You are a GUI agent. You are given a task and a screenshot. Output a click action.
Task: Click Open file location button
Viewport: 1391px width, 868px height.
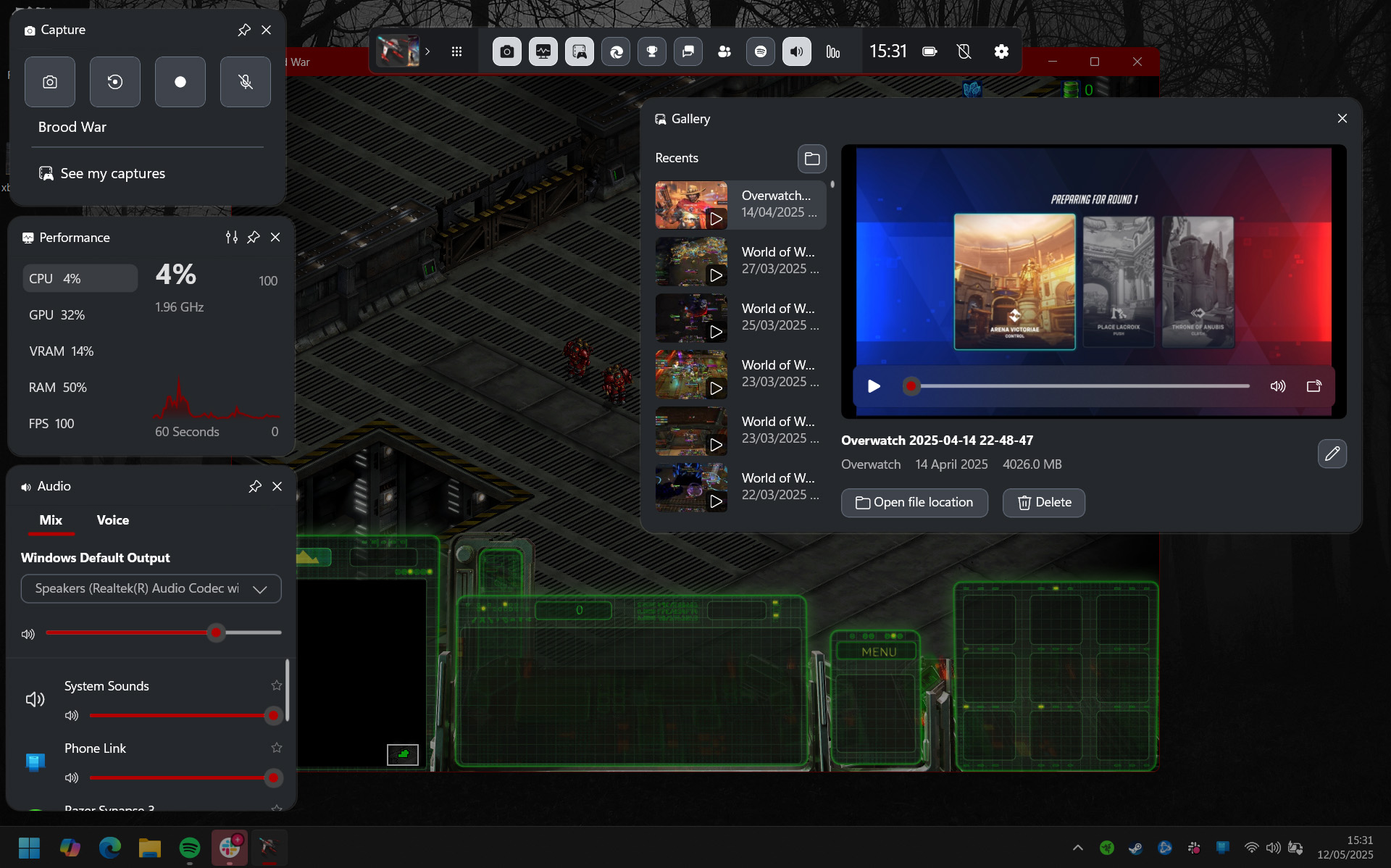point(914,503)
